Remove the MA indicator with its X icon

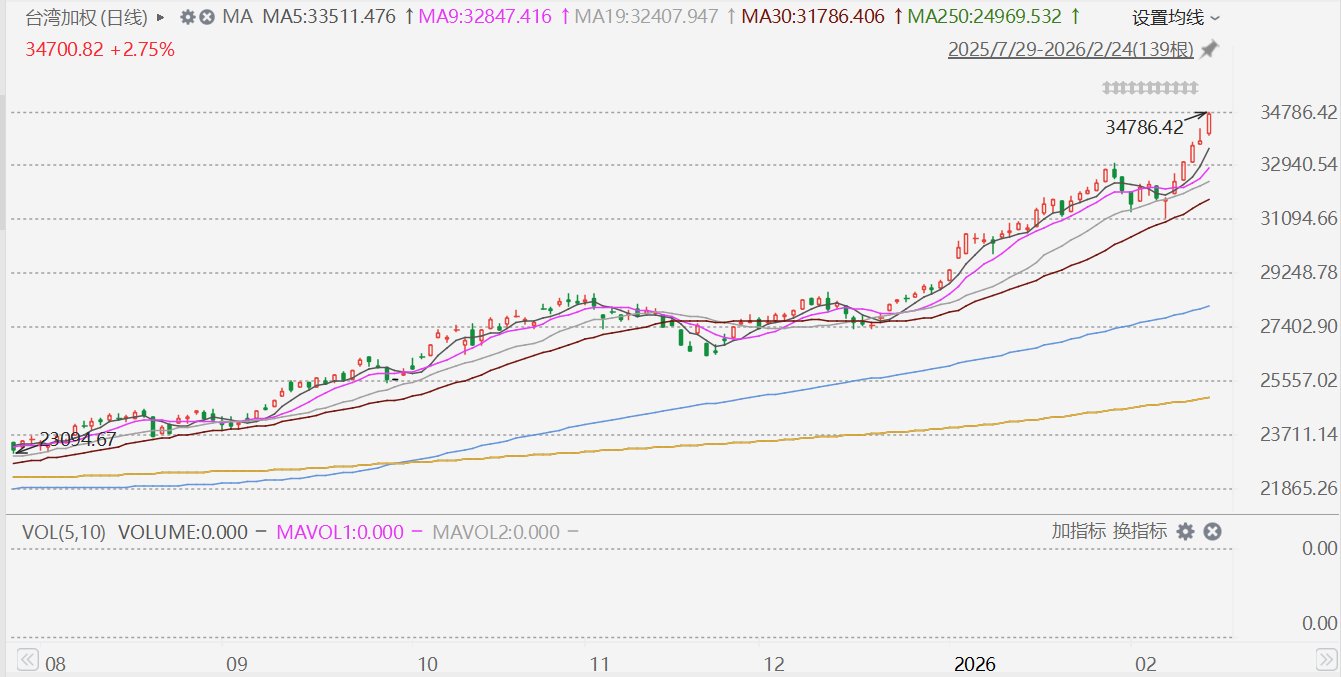pyautogui.click(x=206, y=17)
